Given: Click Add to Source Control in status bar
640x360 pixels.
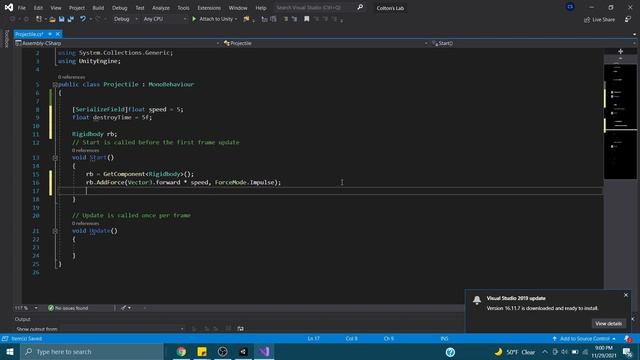Looking at the screenshot, I should point(584,339).
